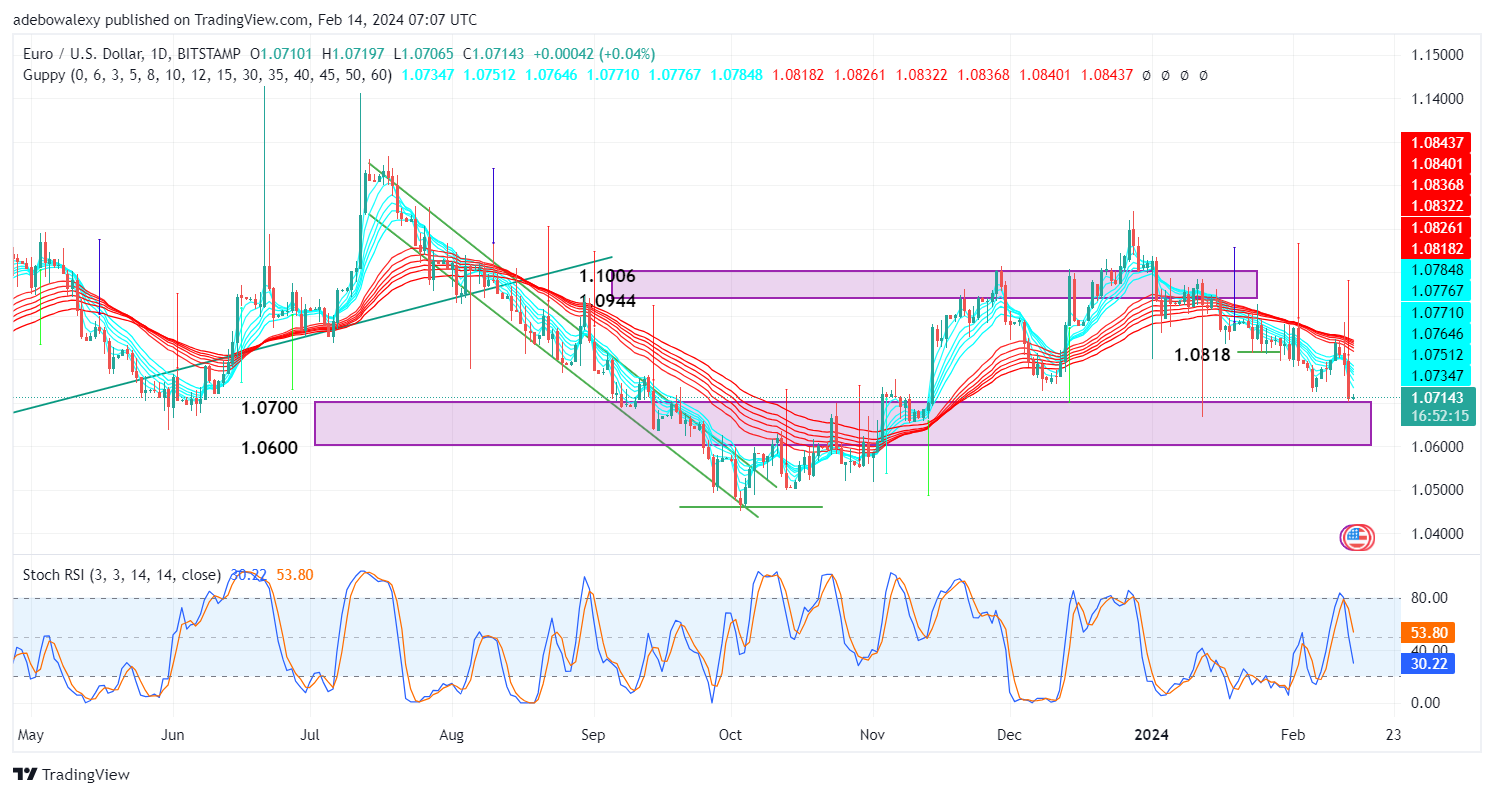This screenshot has width=1494, height=796.
Task: Click the 1.07347 value in Guppy legend
Action: point(428,74)
